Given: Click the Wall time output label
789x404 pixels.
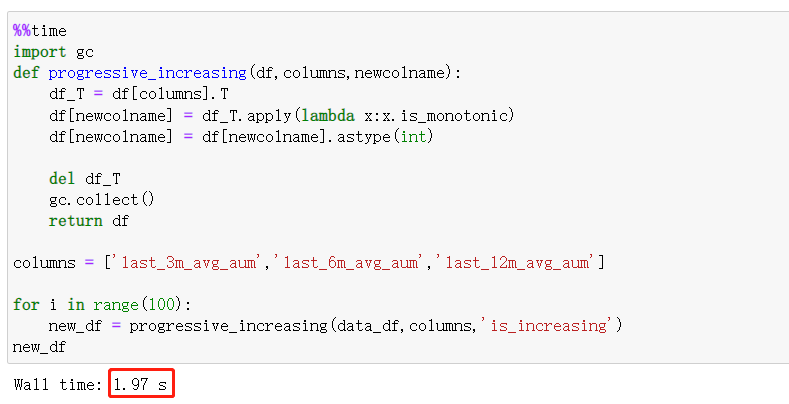Looking at the screenshot, I should click(x=57, y=385).
